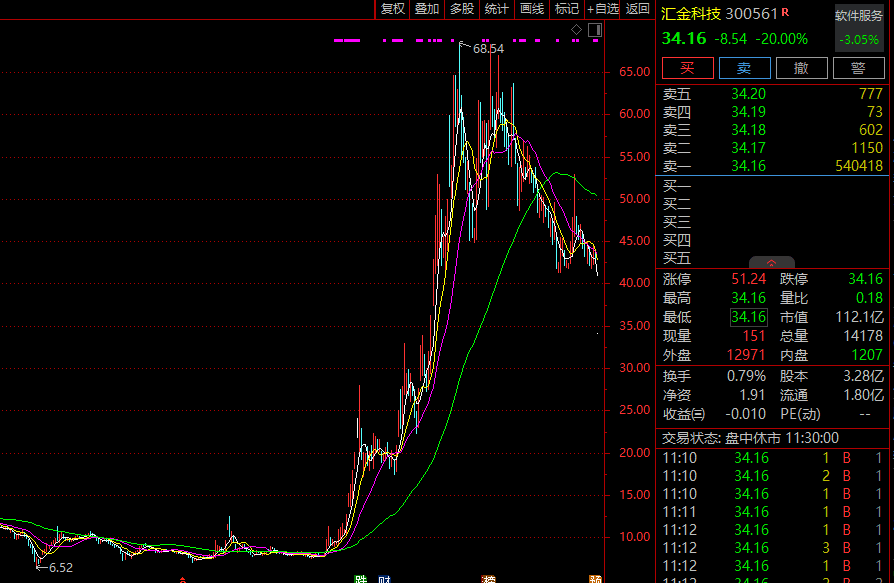
Task: Click the 撤 cancel order button
Action: 802,68
